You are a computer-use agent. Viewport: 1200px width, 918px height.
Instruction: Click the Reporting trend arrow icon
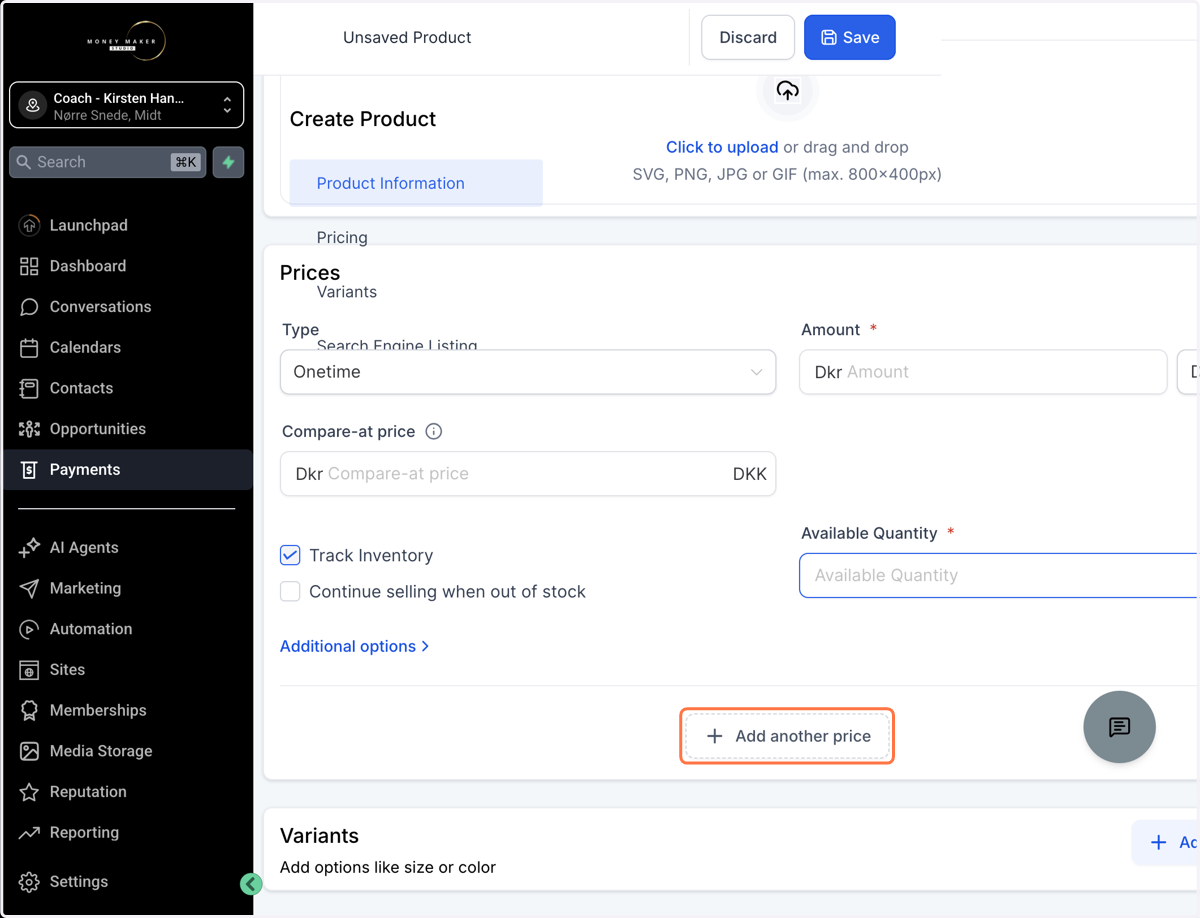[x=29, y=833]
